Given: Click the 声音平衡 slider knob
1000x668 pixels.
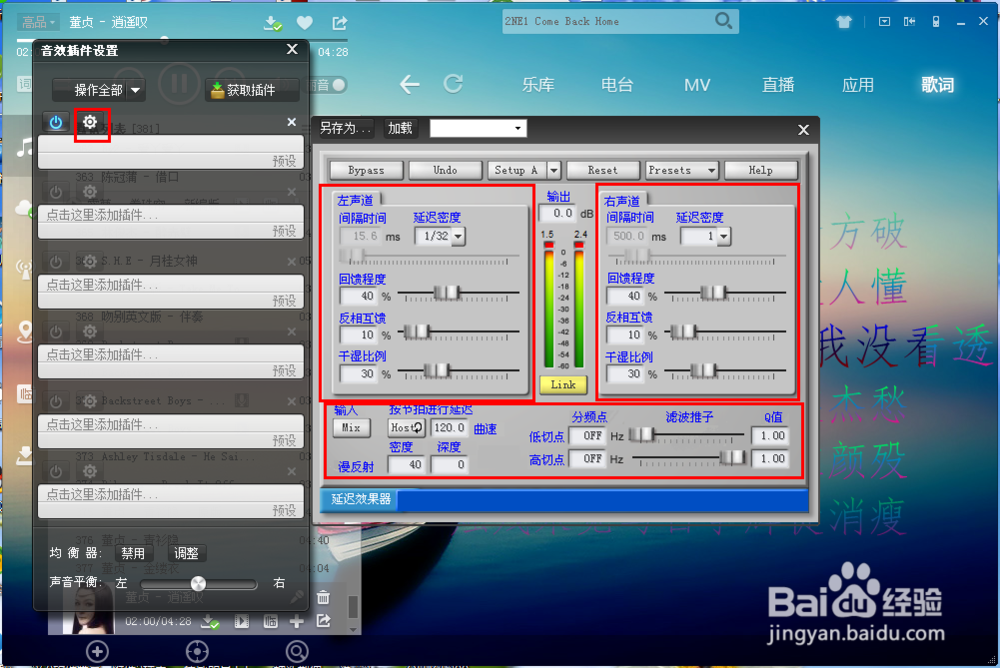Looking at the screenshot, I should [x=198, y=583].
